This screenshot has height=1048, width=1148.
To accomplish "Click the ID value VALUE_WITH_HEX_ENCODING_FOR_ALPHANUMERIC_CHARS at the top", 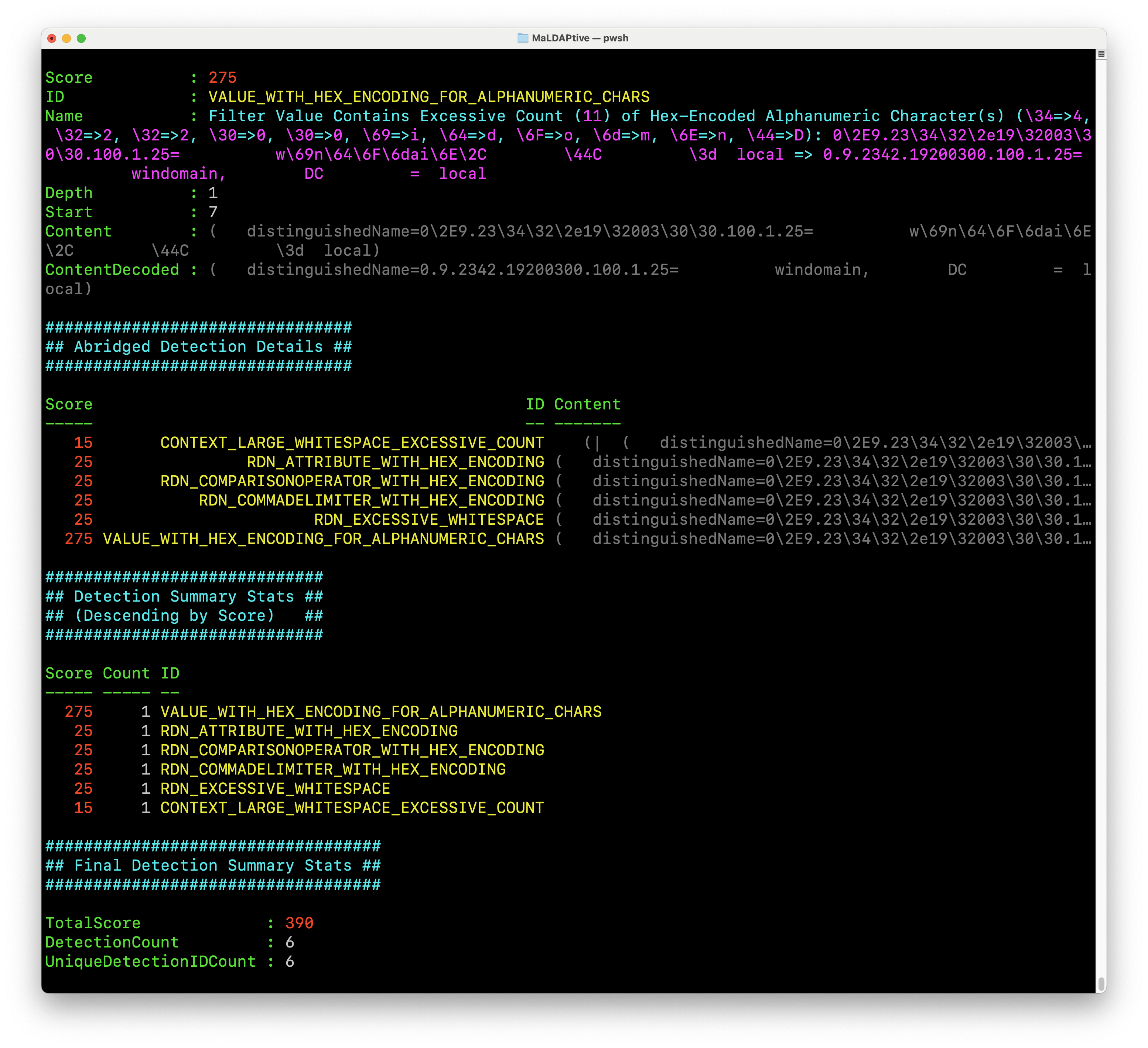I will 429,97.
